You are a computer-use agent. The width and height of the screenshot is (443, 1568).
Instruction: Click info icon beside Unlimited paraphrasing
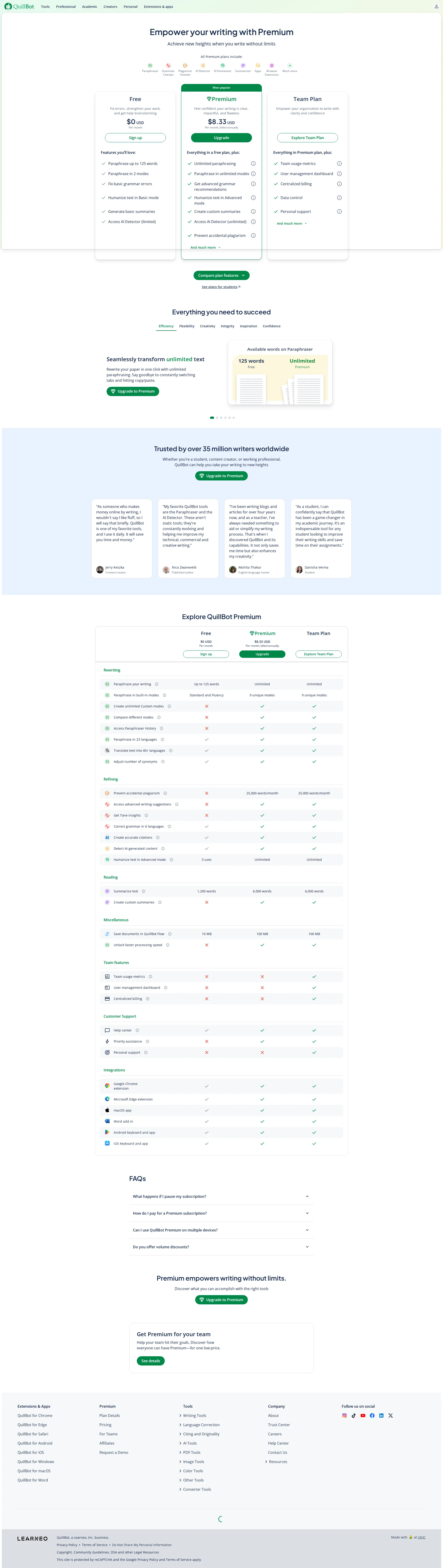pyautogui.click(x=253, y=164)
